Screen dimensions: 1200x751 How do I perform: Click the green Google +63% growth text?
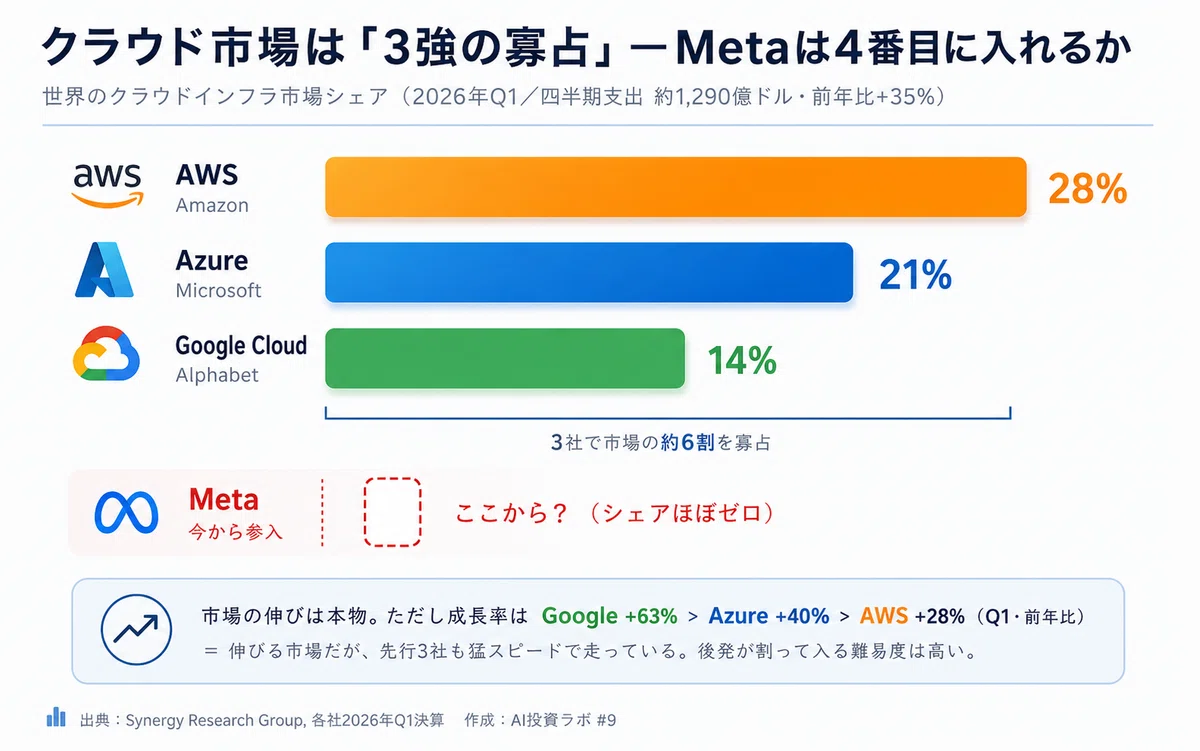click(610, 615)
